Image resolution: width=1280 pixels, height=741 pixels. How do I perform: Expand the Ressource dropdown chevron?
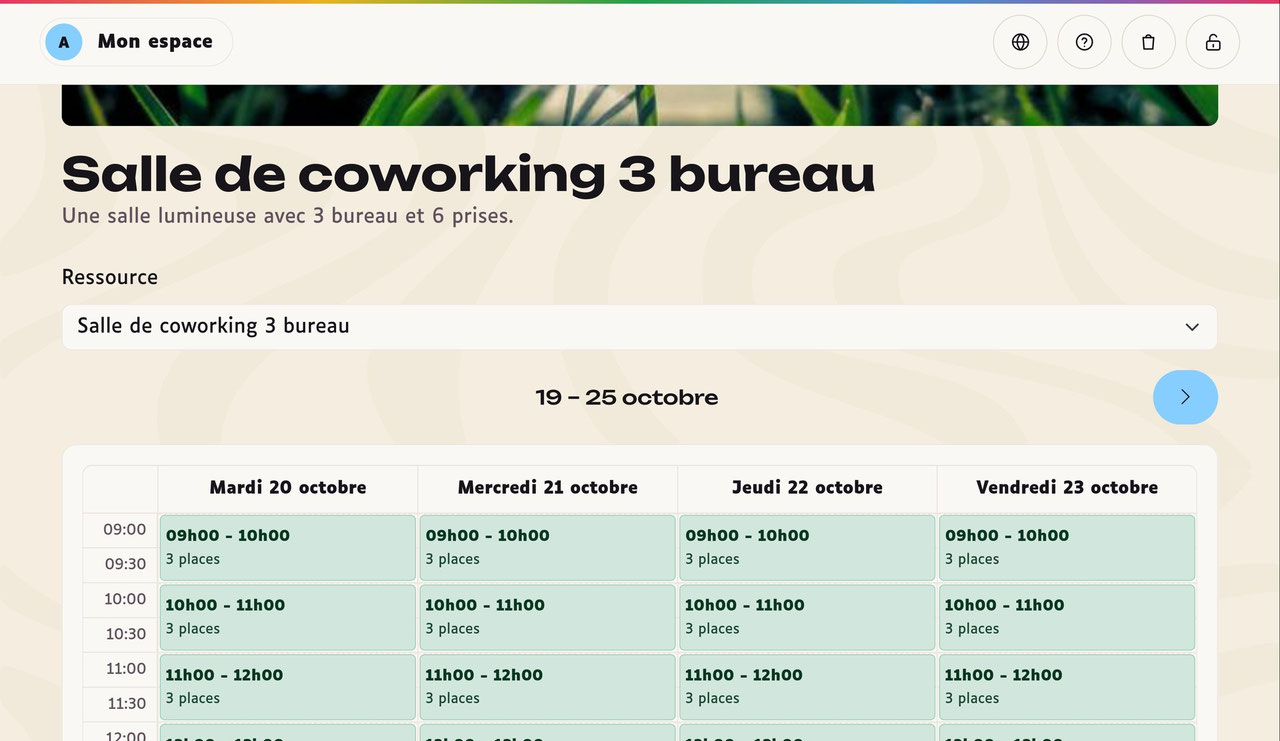coord(1191,327)
